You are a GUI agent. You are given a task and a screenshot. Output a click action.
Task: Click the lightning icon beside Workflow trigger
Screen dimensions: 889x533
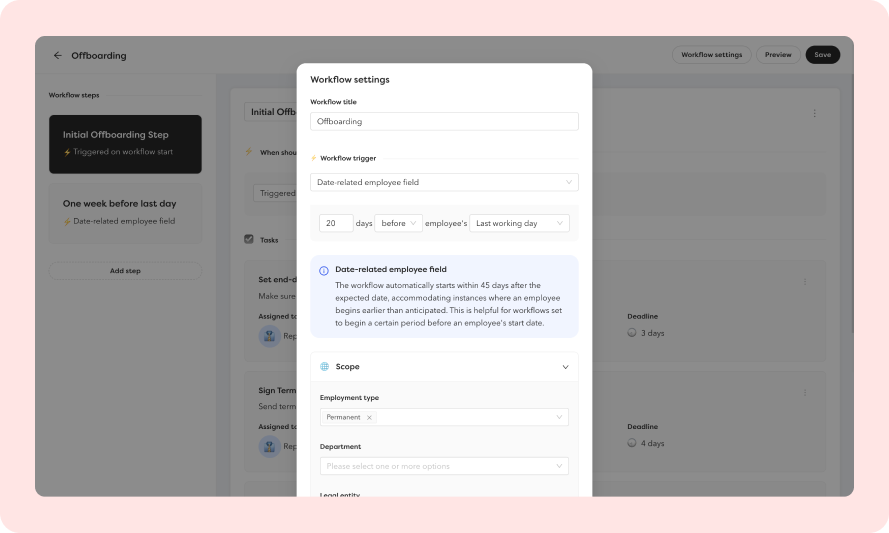click(314, 158)
